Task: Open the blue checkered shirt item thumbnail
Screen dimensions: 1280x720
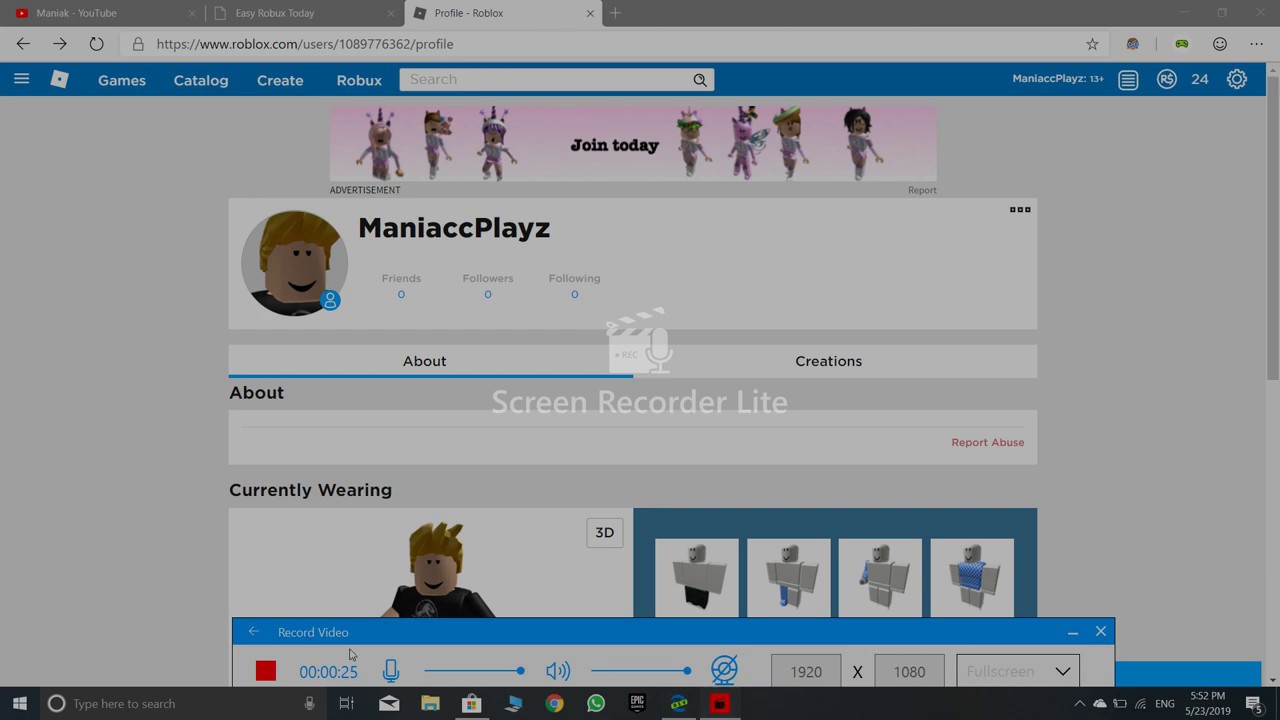Action: coord(972,578)
